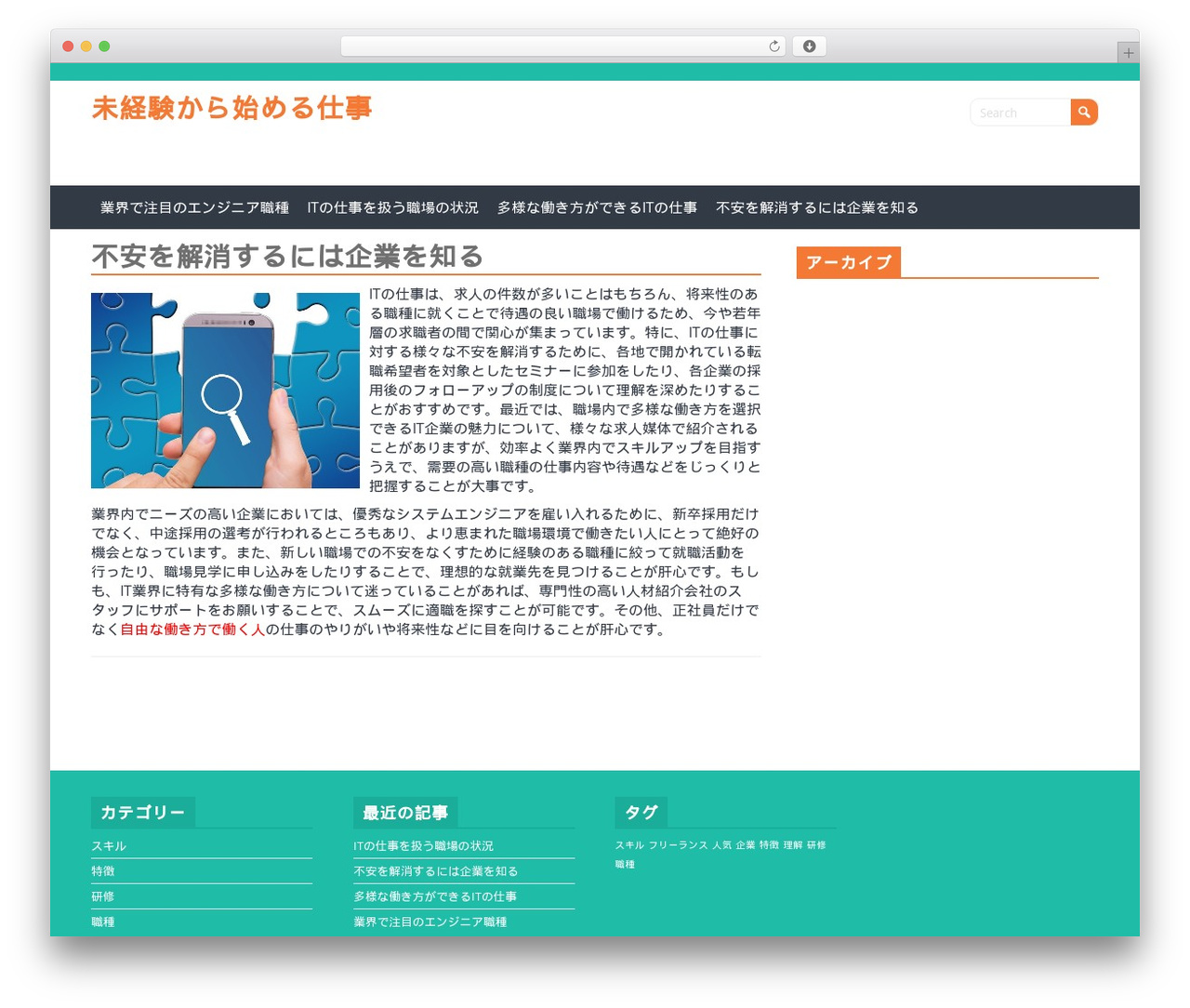The image size is (1190, 1008).
Task: Open recent post ITの仕事を扱う職場の状況
Action: pyautogui.click(x=424, y=846)
